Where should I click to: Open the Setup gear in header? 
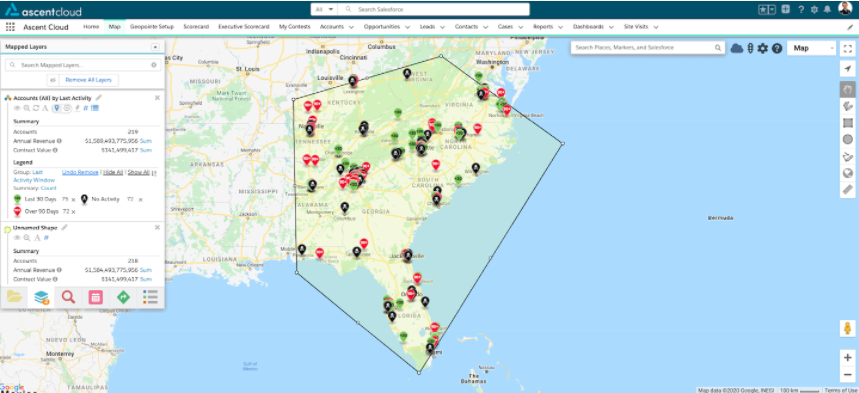pos(814,9)
